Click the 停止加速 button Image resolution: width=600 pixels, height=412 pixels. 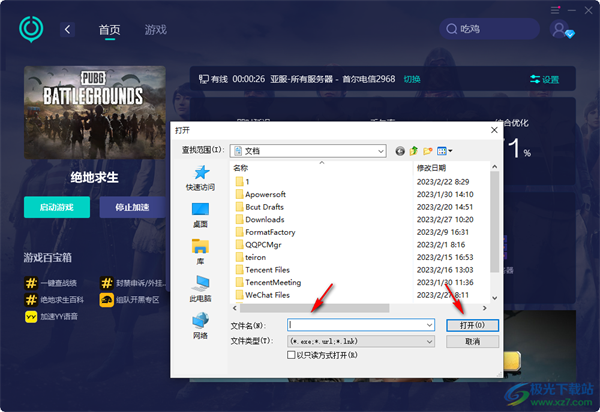132,207
